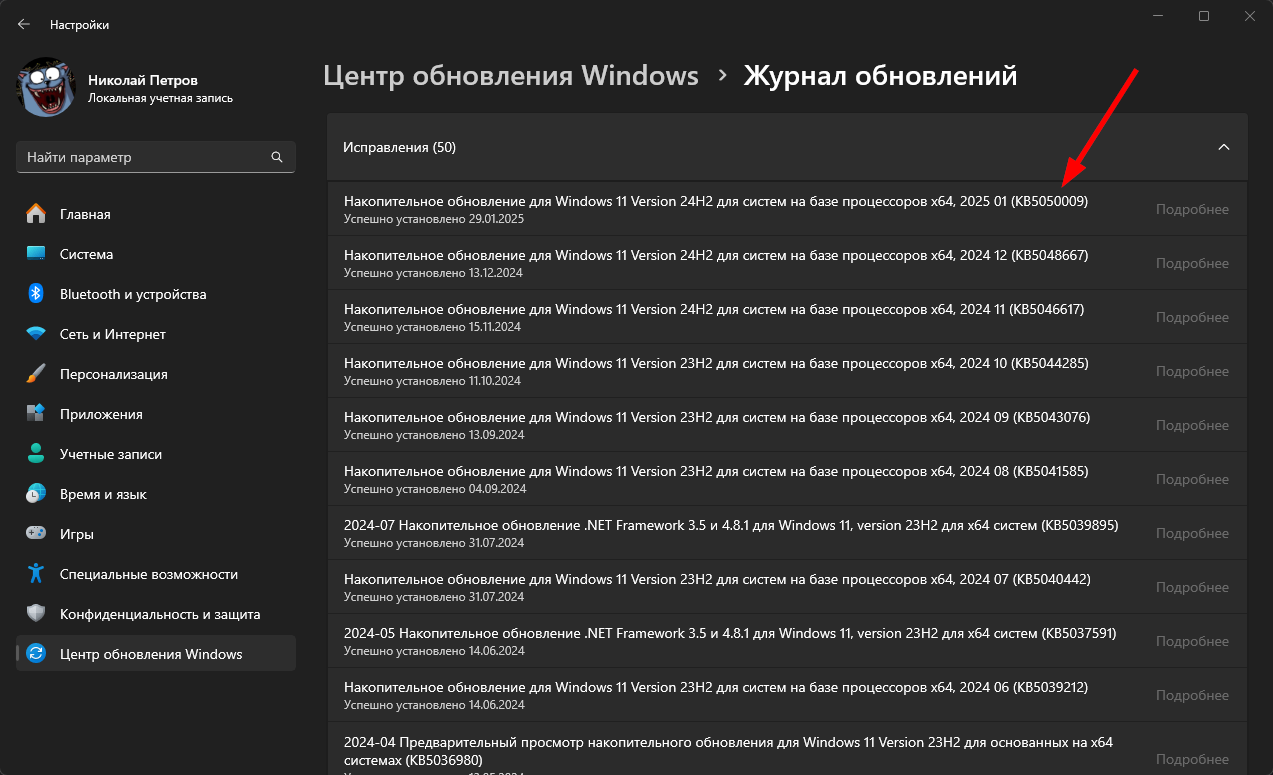The width and height of the screenshot is (1273, 775).
Task: Click the .NET Framework update title KB5037591
Action: [x=730, y=633]
